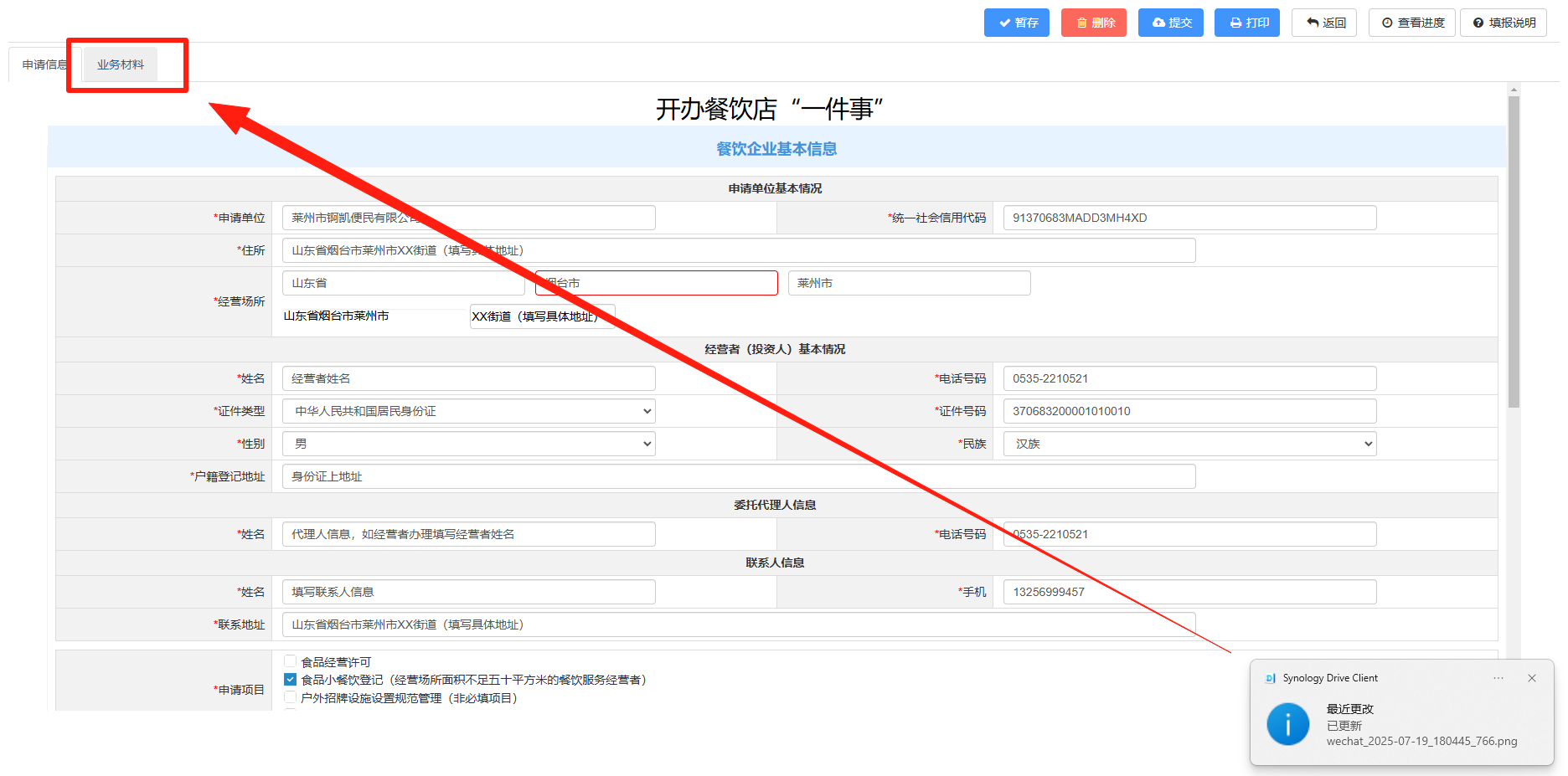Expand the 证件类型 dropdown
This screenshot has width=1568, height=776.
pos(468,411)
